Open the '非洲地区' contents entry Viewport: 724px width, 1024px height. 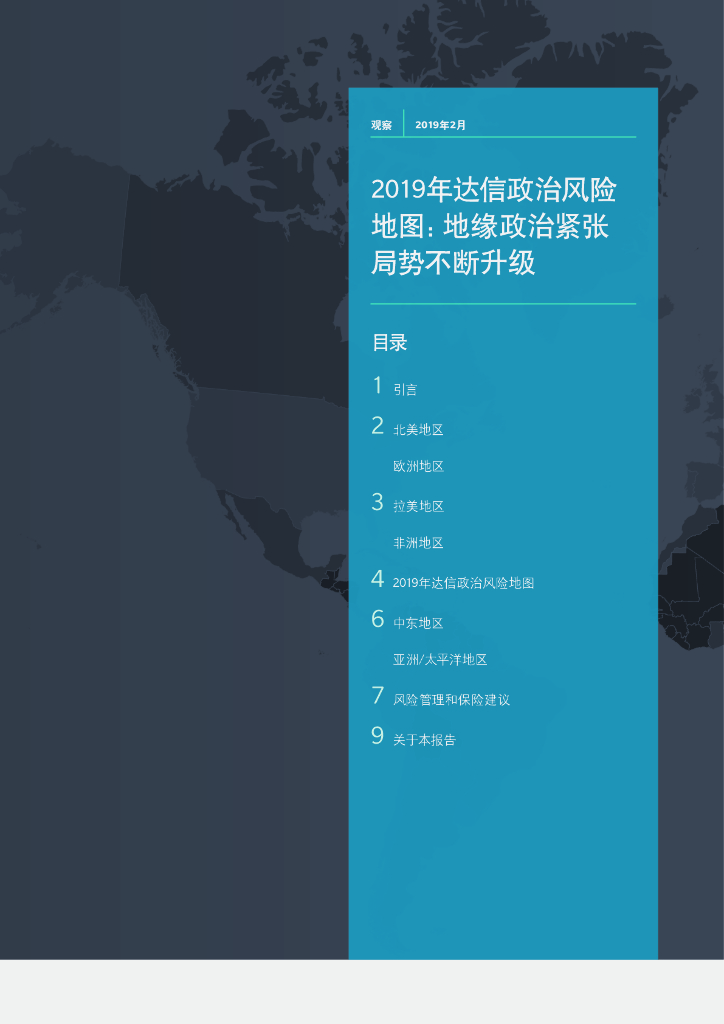tap(418, 543)
